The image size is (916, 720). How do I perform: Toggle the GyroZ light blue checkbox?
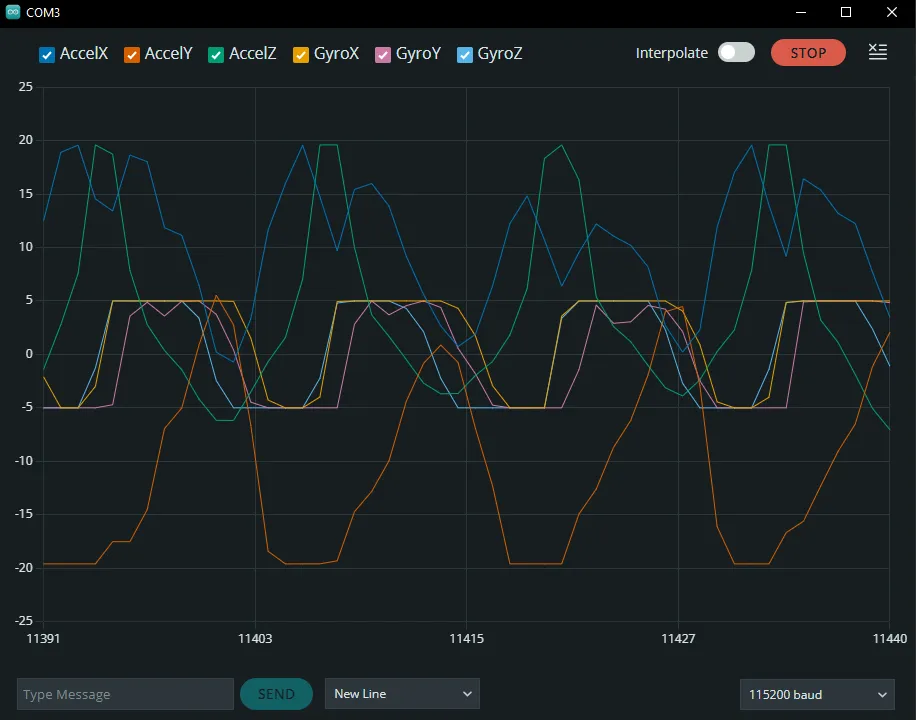465,55
